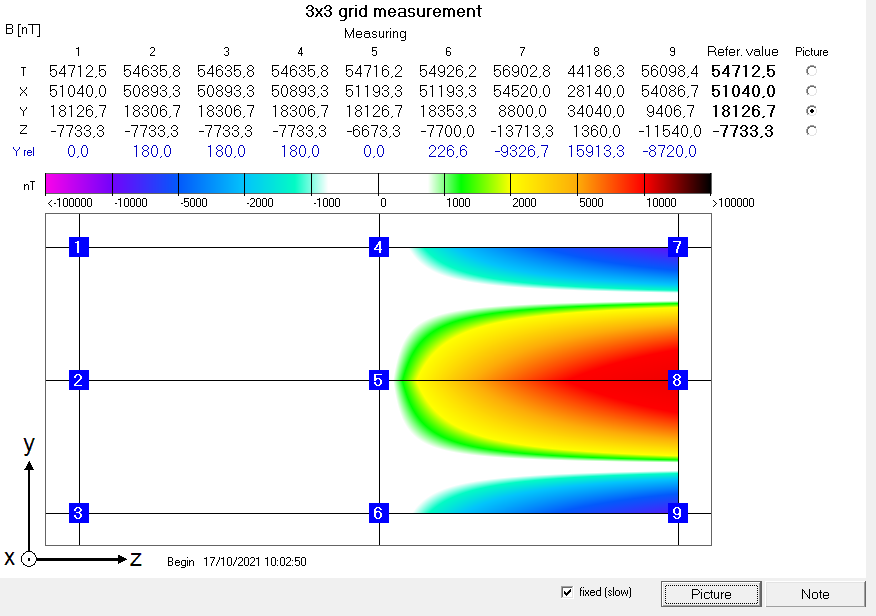Click Y value 18353,3
This screenshot has width=876, height=616.
(447, 111)
